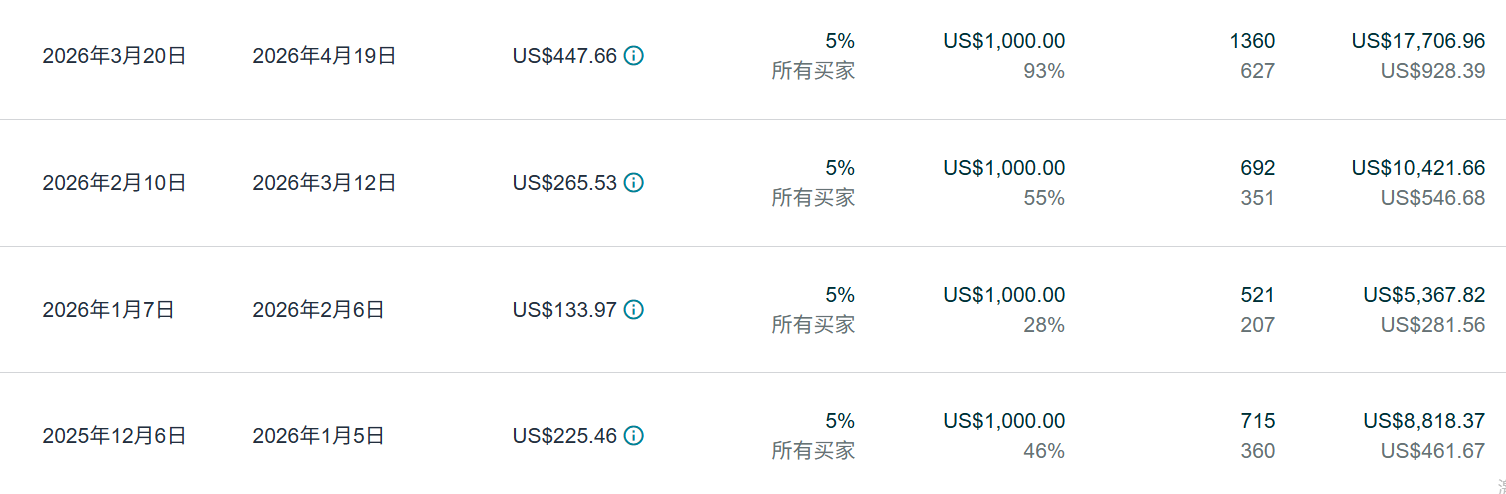Select the 28% budget usage value
The height and width of the screenshot is (494, 1506).
(1043, 325)
